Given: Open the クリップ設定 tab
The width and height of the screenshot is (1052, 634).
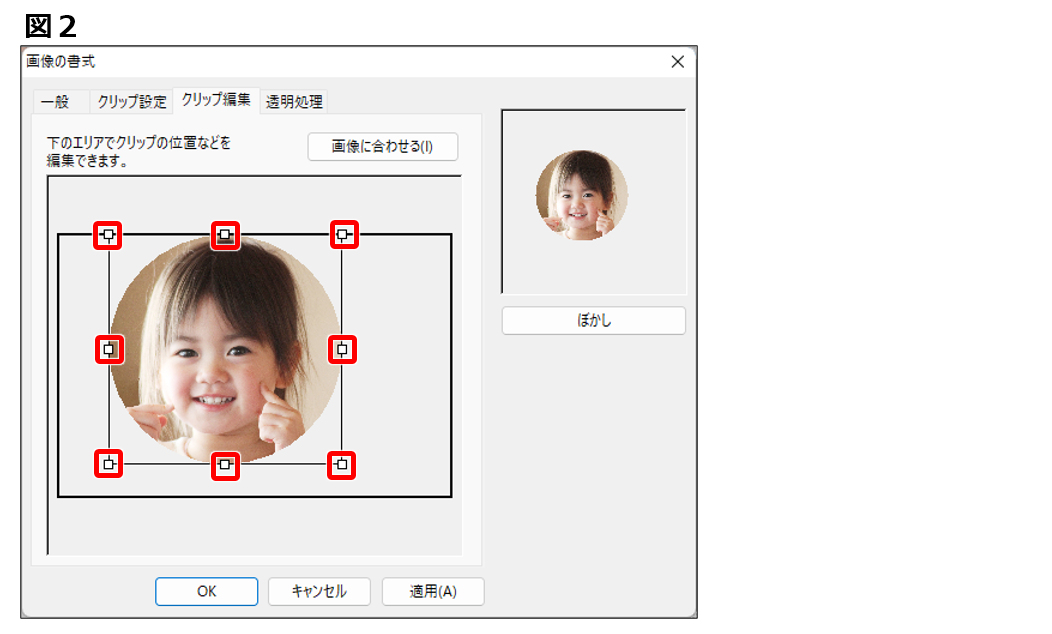Looking at the screenshot, I should pyautogui.click(x=132, y=102).
